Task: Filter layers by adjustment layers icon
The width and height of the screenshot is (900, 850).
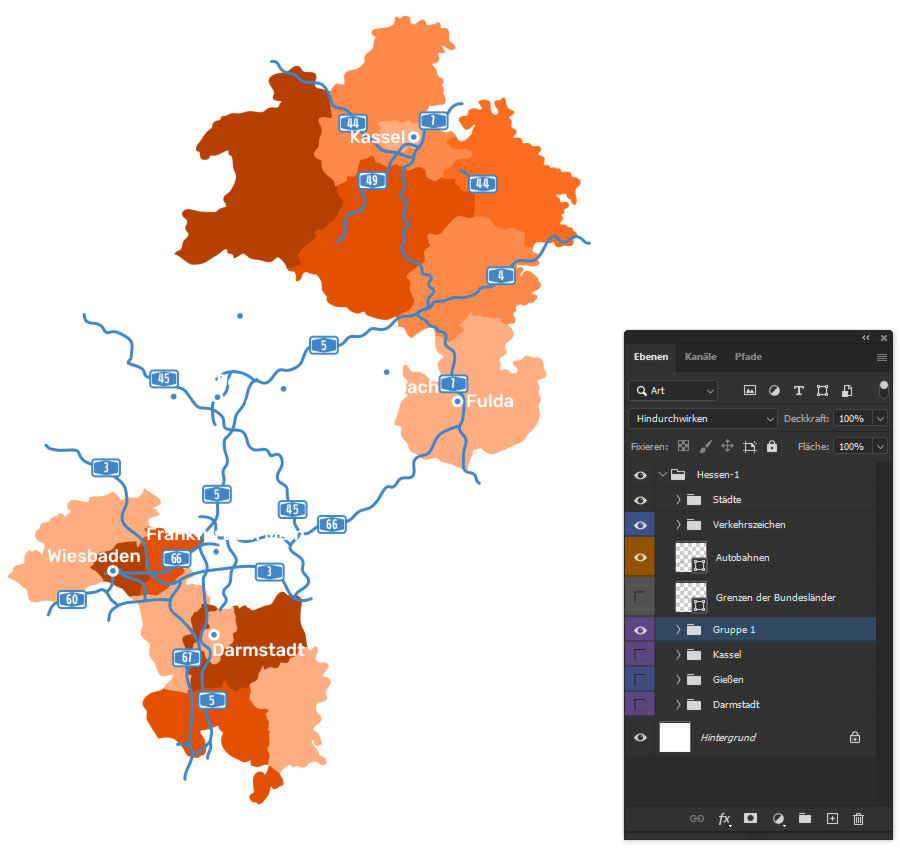Action: click(774, 391)
